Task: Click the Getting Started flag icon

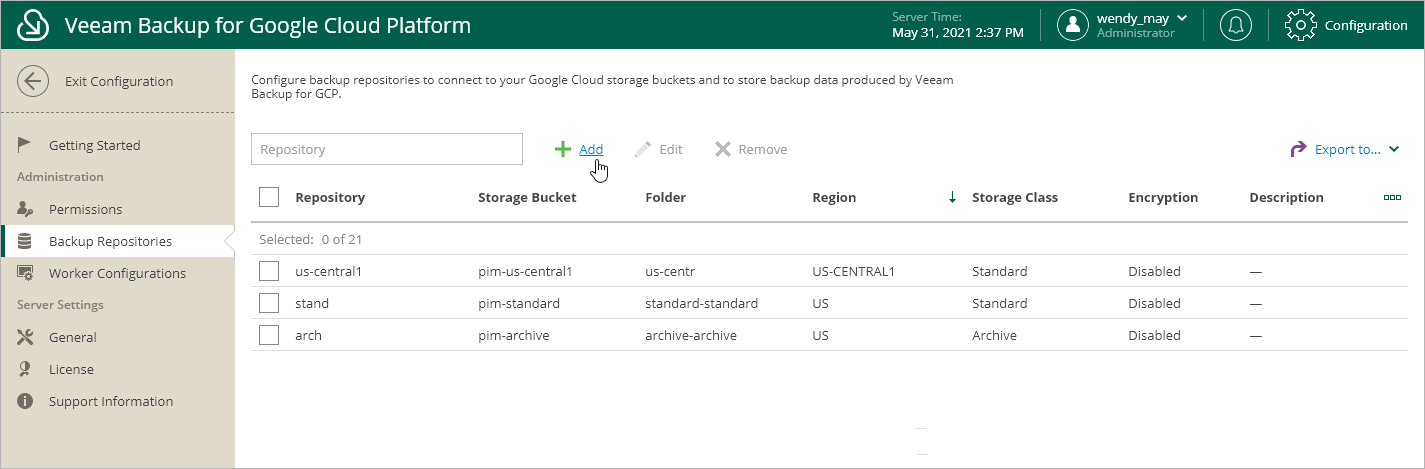Action: pos(26,145)
